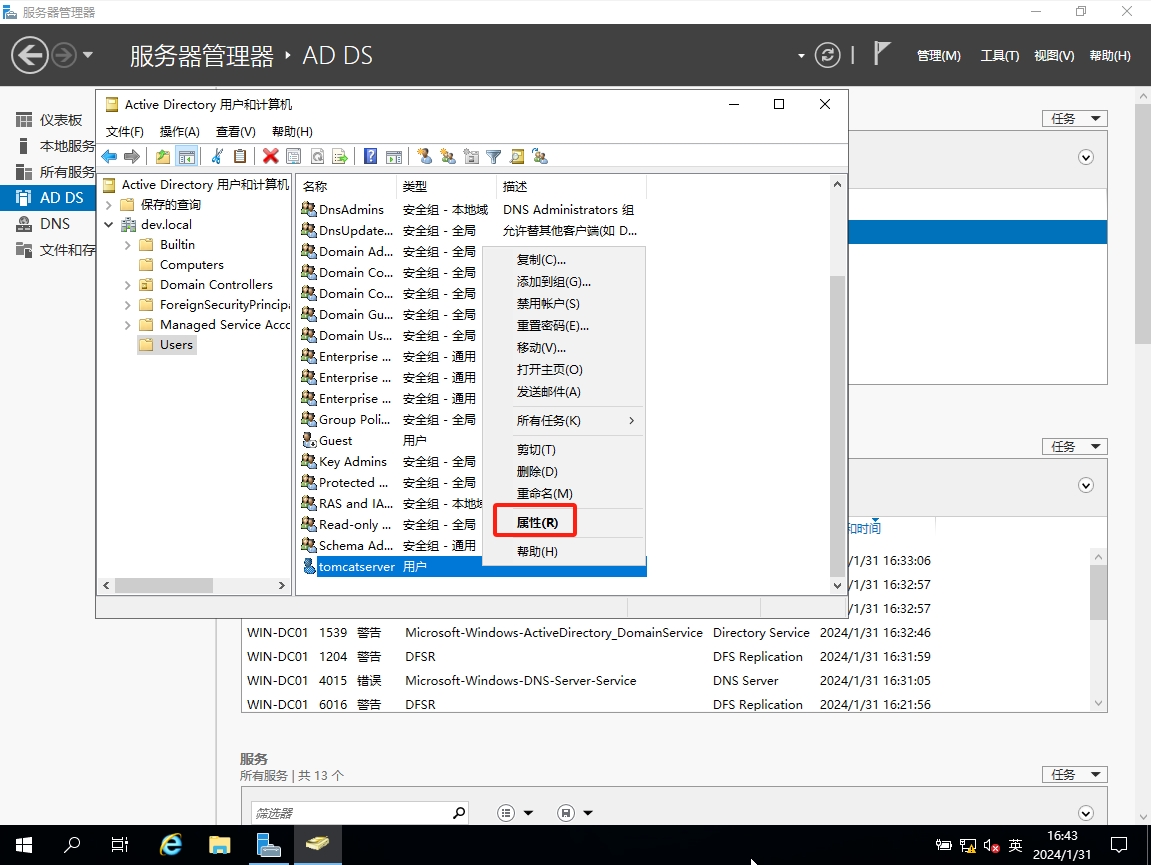Expand the Builtin tree node
Screen dimensions: 1151x865
pos(127,245)
